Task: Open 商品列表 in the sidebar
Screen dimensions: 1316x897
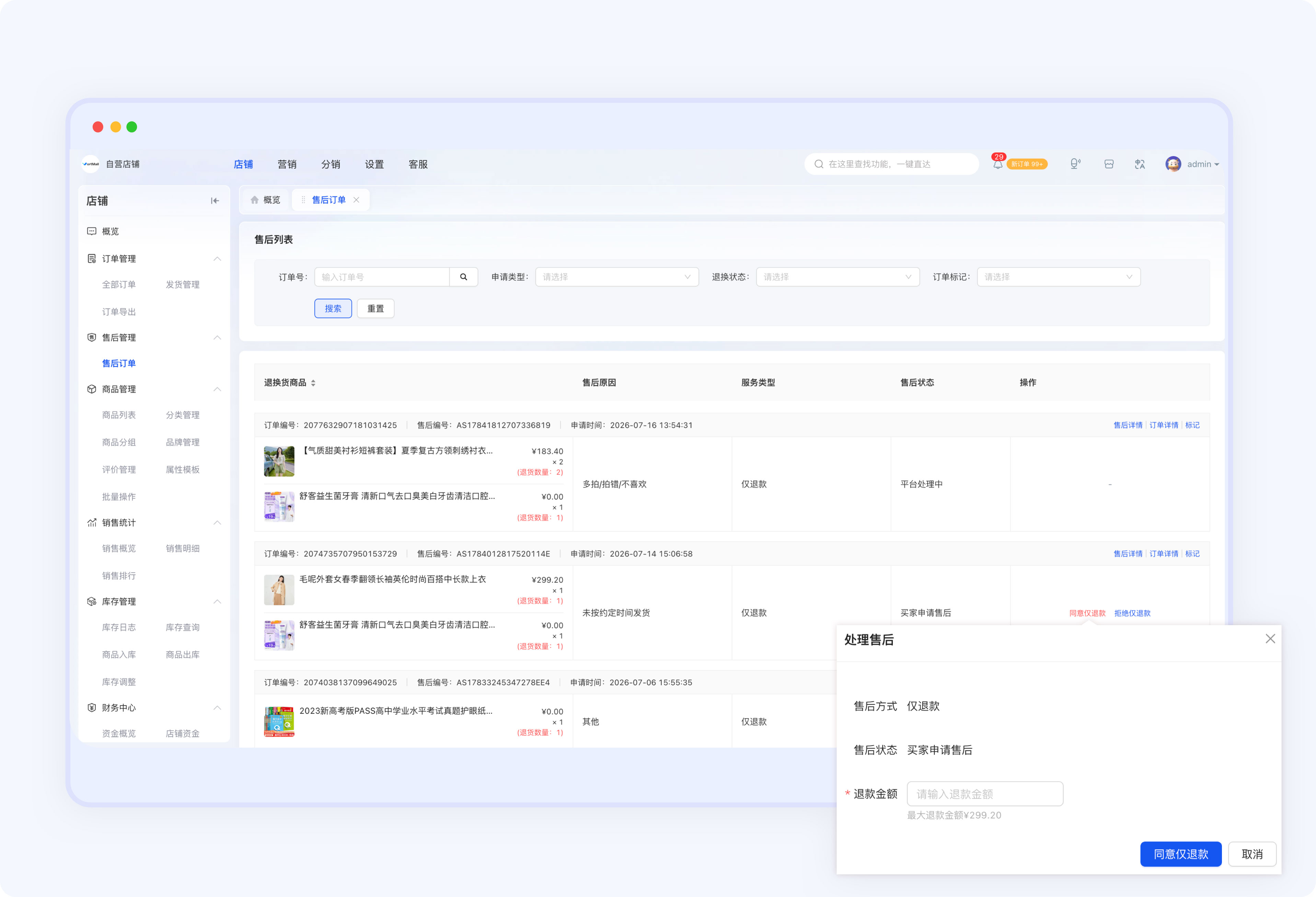Action: point(119,415)
